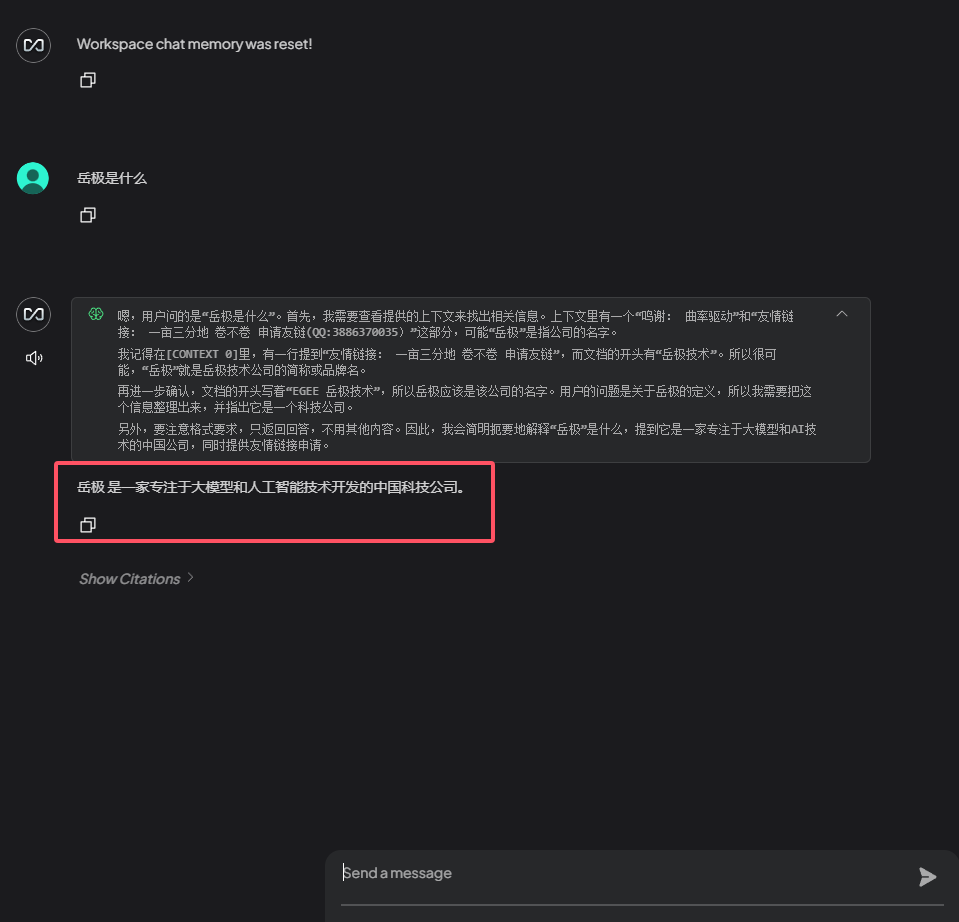Click the reasoning paragraph starting '再进一步确认'
Image resolution: width=959 pixels, height=922 pixels.
point(464,399)
